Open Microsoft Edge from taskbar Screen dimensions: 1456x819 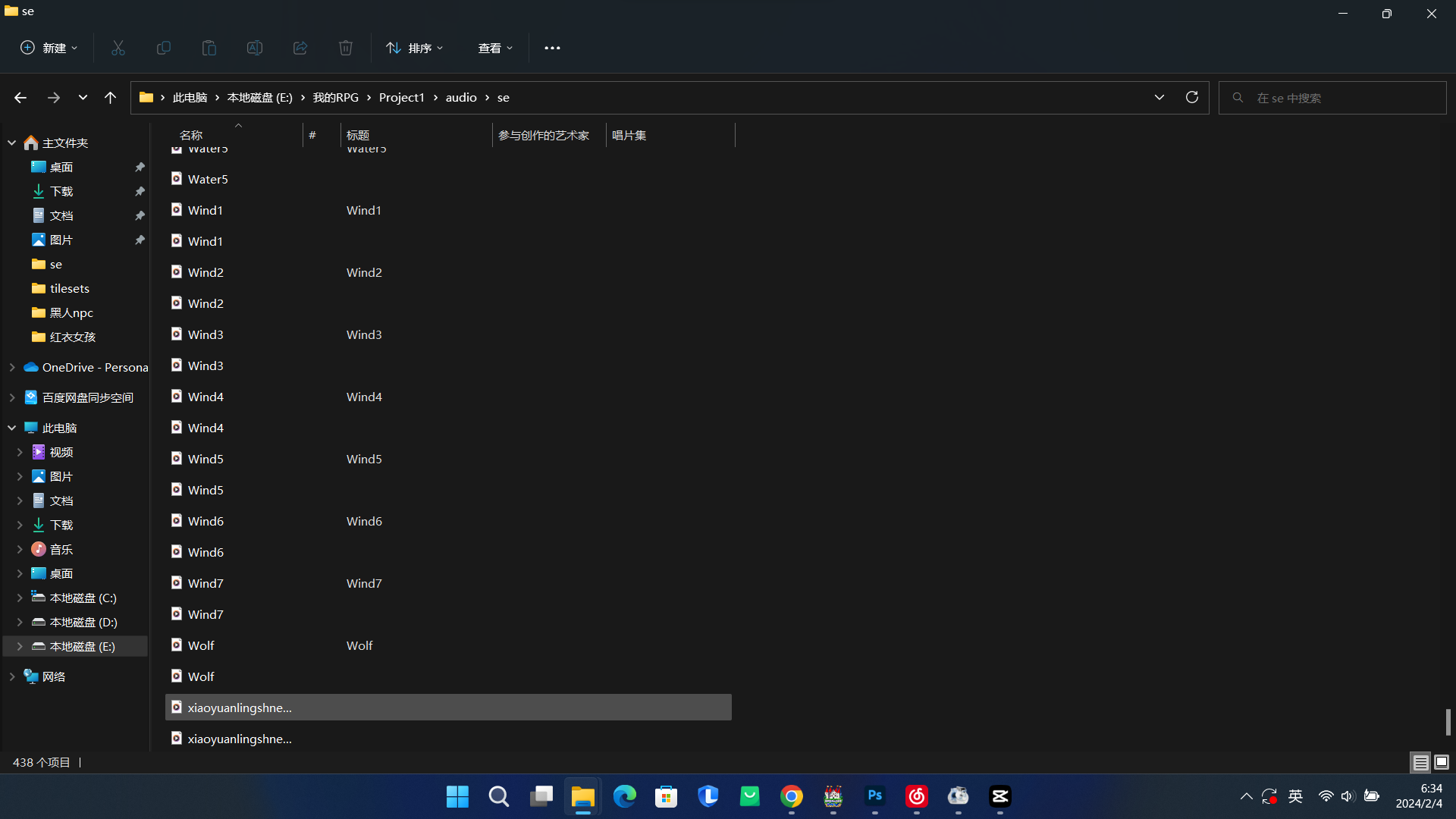pyautogui.click(x=625, y=796)
